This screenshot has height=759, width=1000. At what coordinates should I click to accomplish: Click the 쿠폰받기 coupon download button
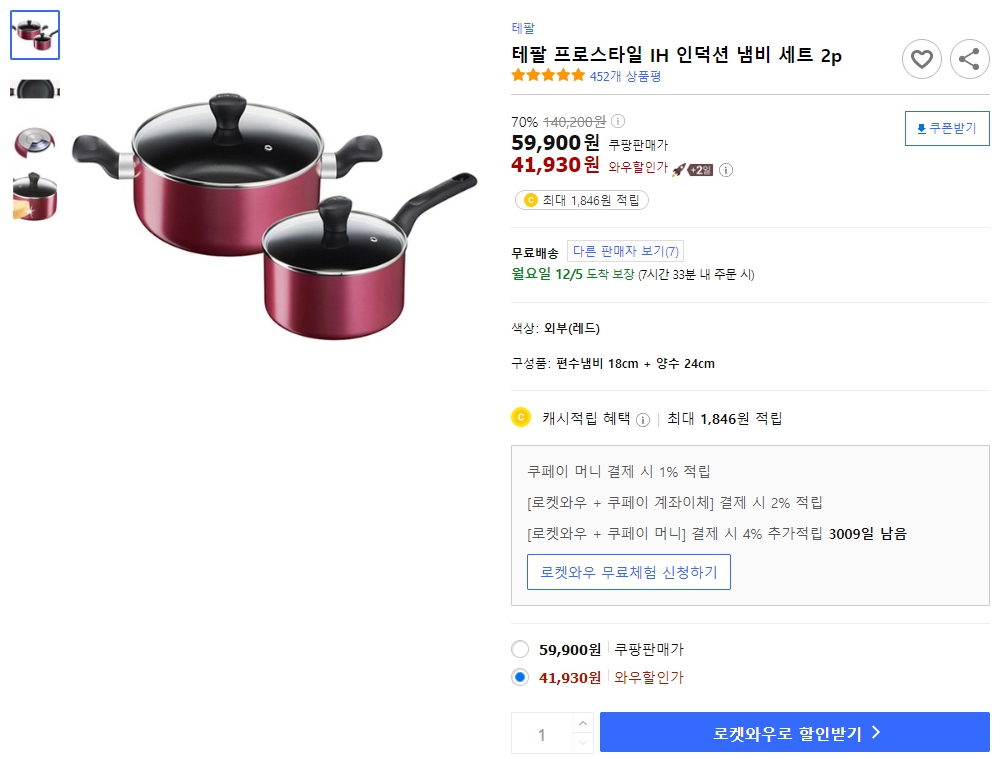coord(946,128)
